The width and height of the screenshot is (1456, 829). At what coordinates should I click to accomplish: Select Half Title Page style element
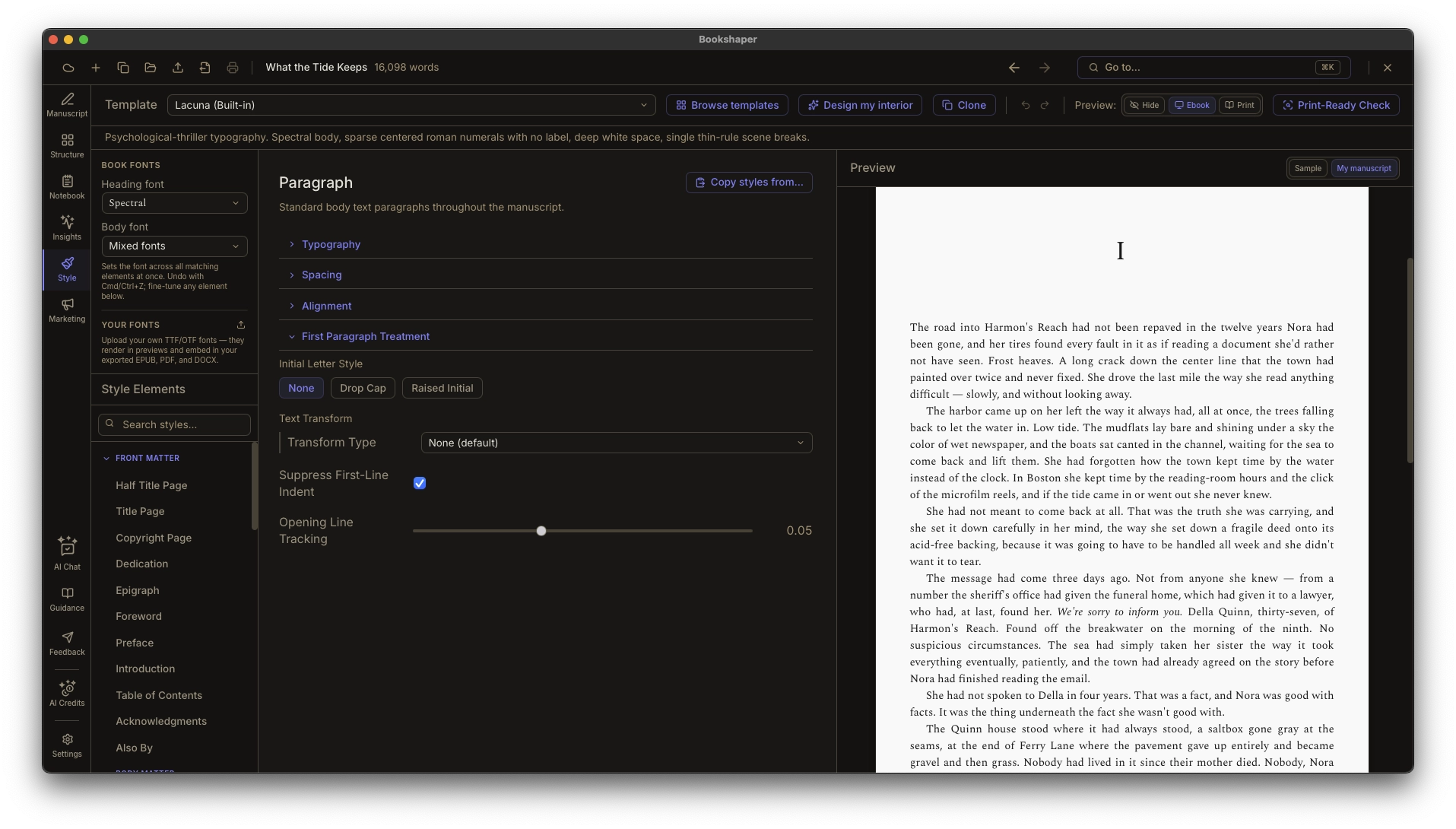coord(151,485)
